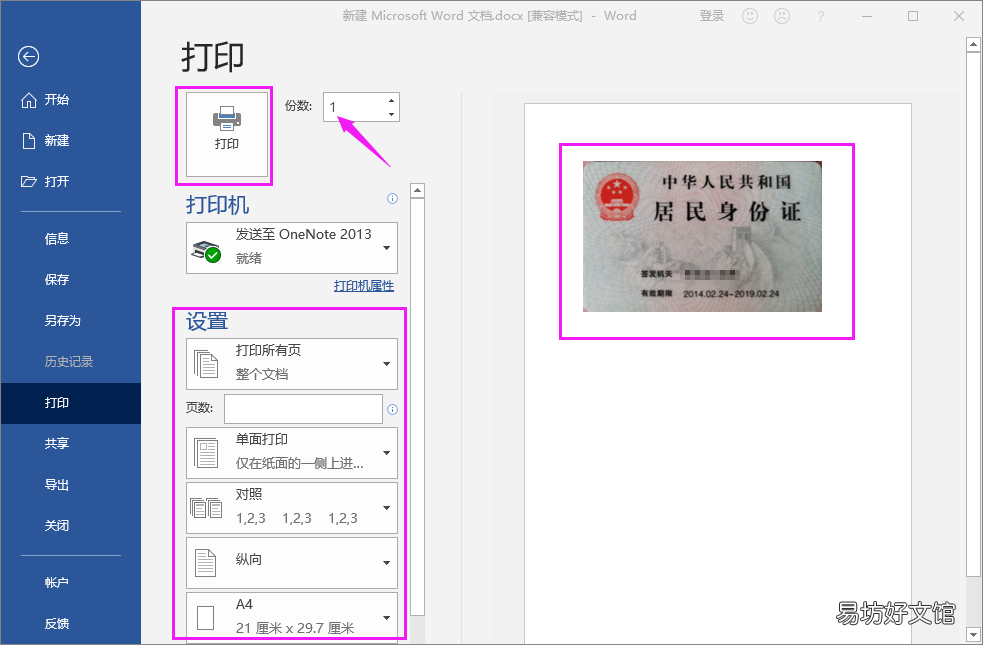Open the printer selection dropdown (OneNote 2013)
983x645 pixels.
click(x=292, y=248)
